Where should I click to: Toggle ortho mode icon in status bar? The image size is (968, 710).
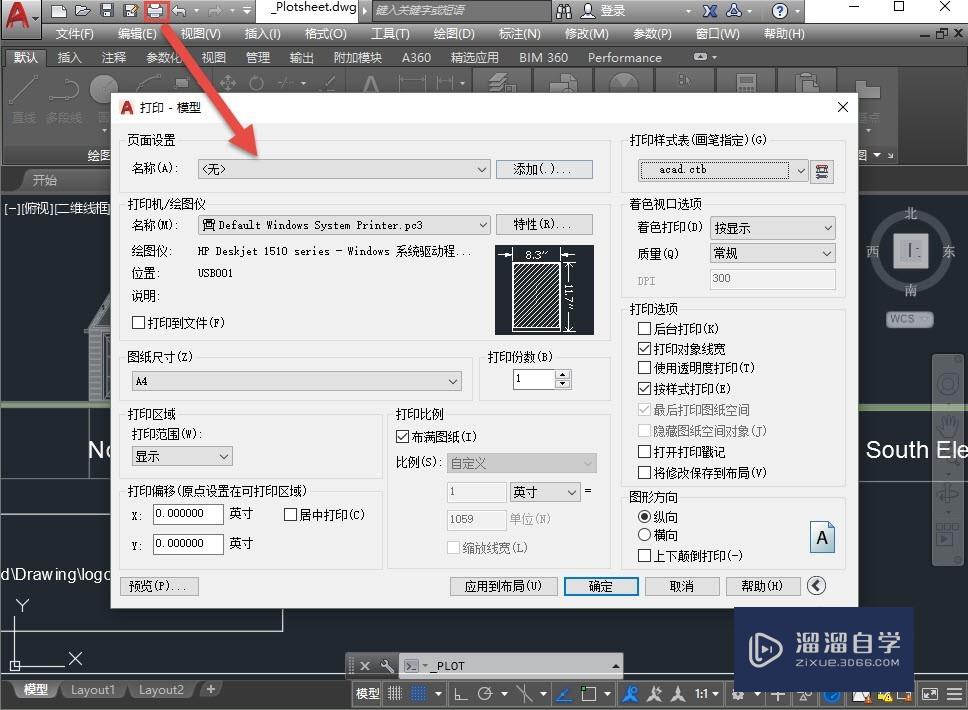pos(461,693)
